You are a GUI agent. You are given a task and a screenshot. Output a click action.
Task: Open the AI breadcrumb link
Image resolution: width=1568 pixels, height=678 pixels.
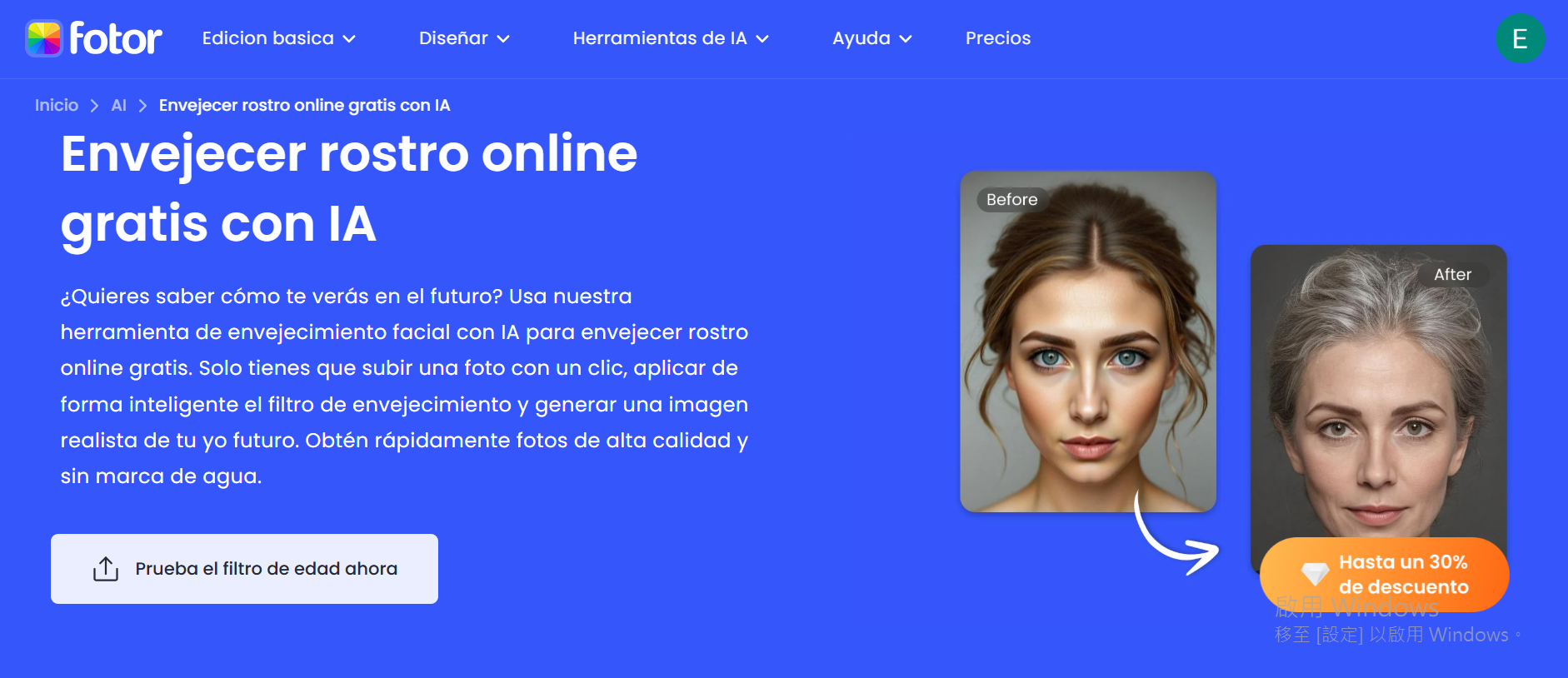118,105
